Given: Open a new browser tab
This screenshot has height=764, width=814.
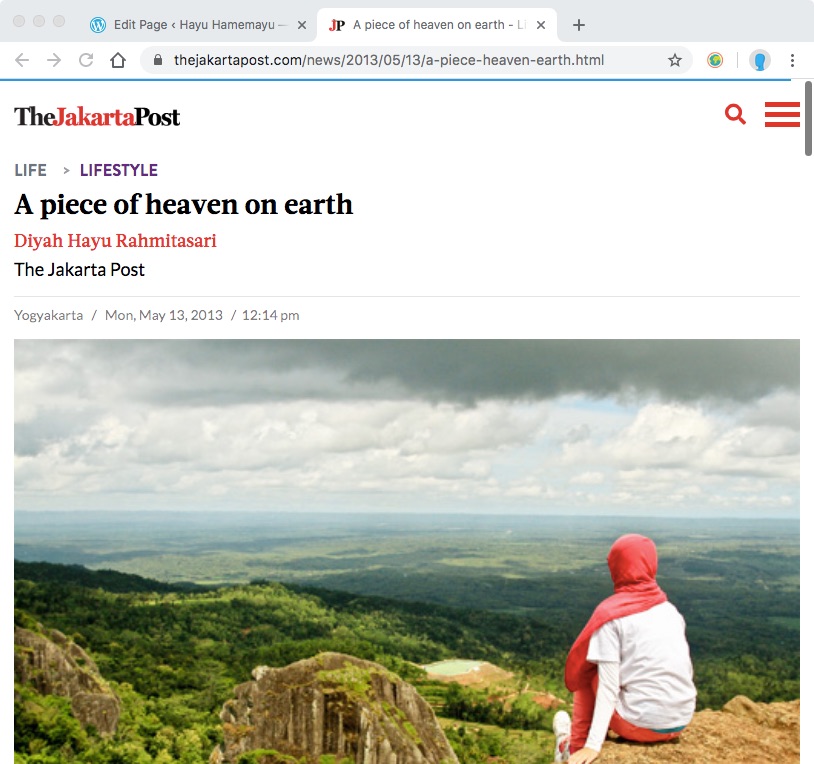Looking at the screenshot, I should pyautogui.click(x=578, y=25).
